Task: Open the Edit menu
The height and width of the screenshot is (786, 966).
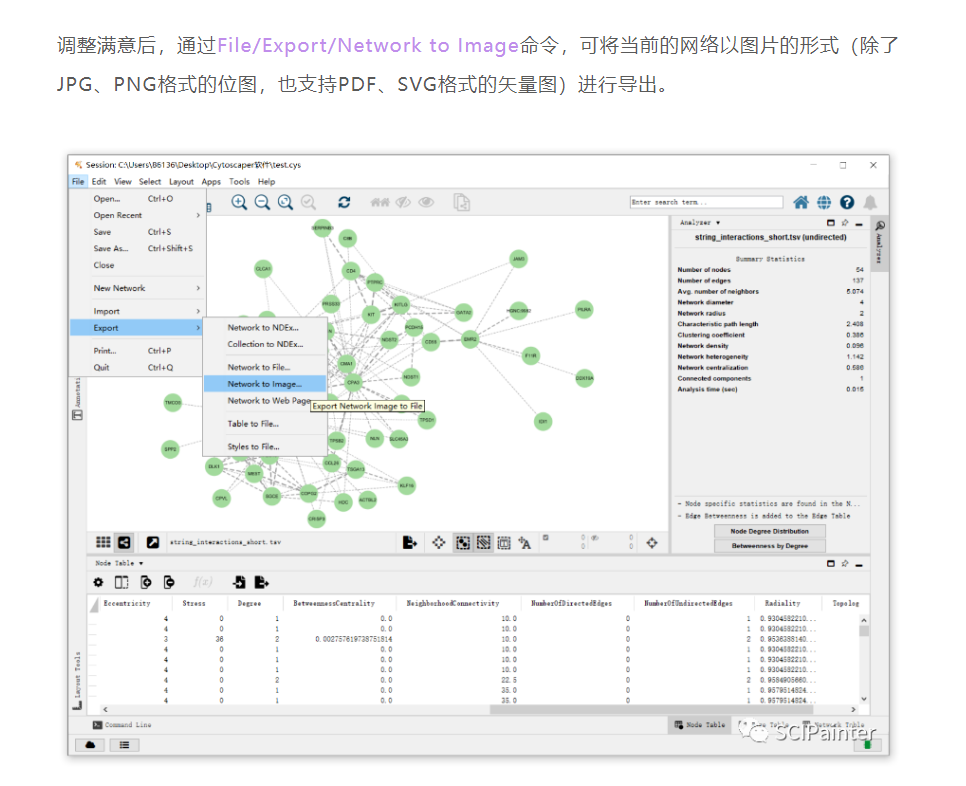Action: (x=99, y=182)
